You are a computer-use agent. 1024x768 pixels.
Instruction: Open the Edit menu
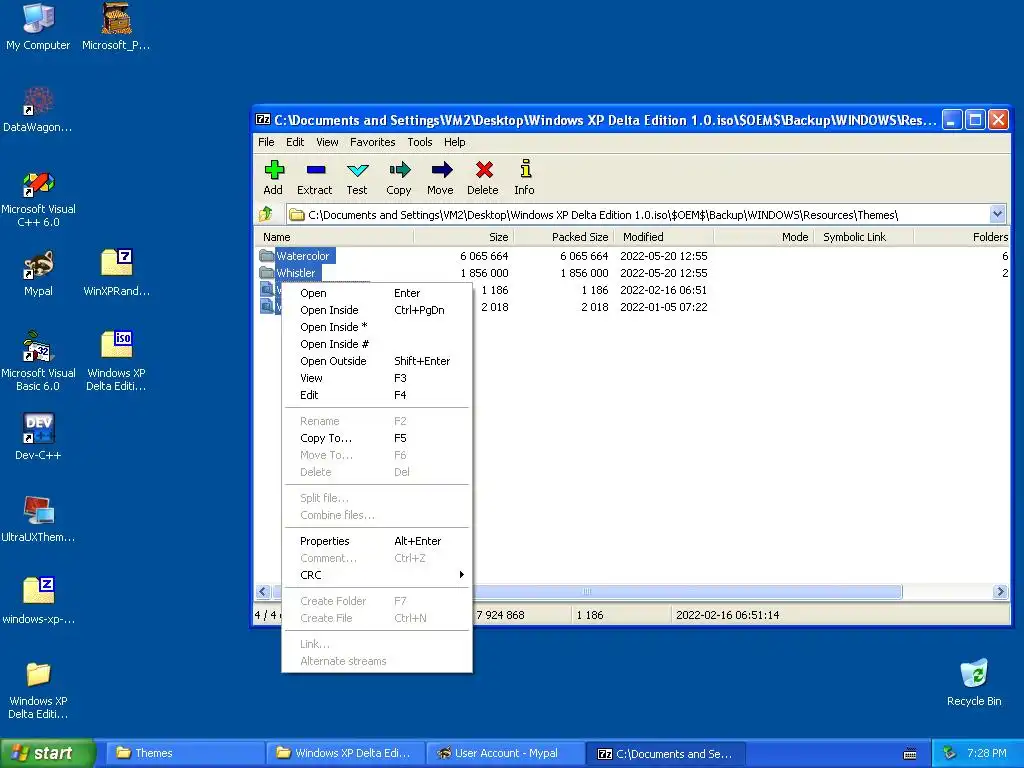tap(295, 142)
